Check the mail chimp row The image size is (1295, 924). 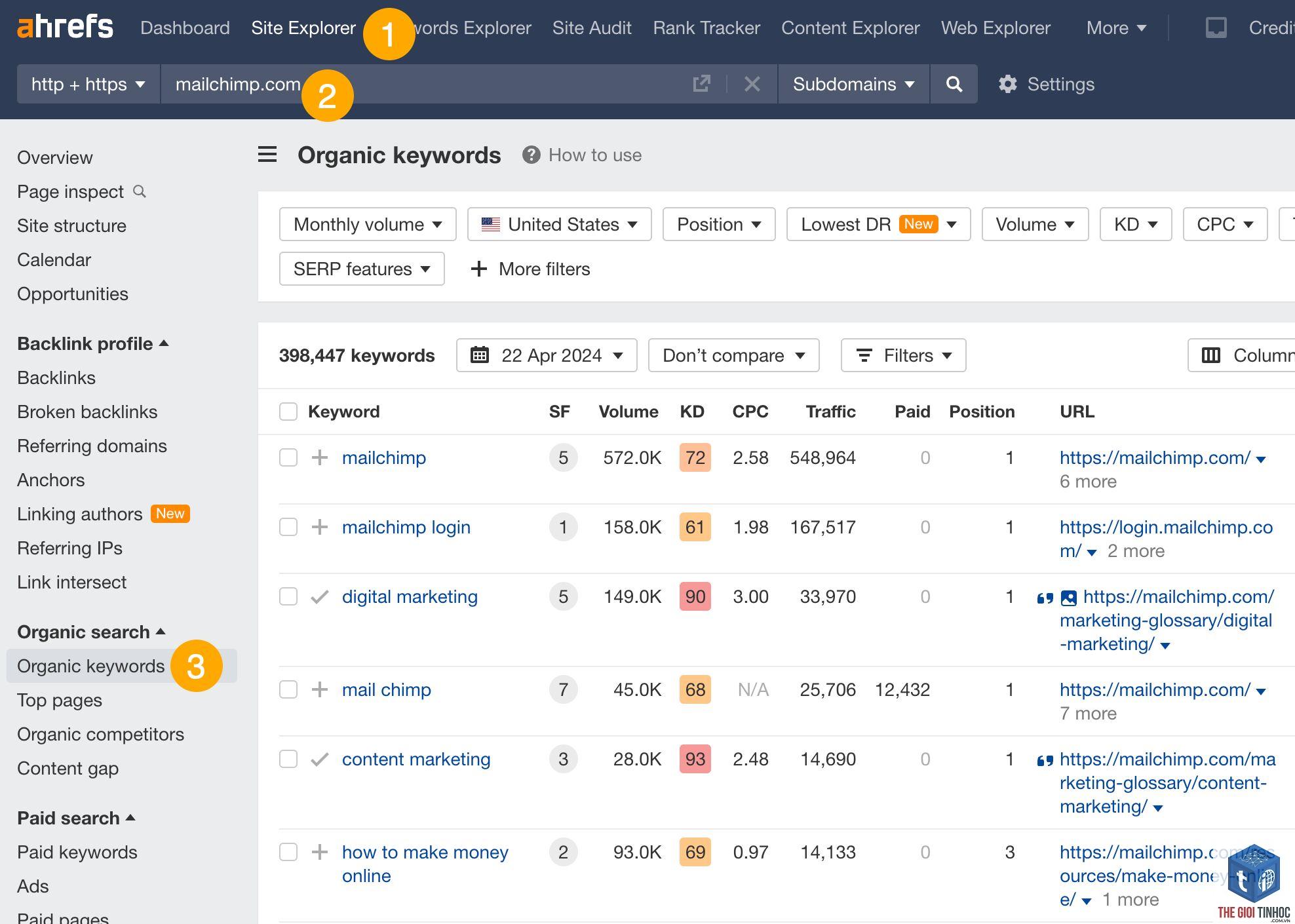pos(288,689)
